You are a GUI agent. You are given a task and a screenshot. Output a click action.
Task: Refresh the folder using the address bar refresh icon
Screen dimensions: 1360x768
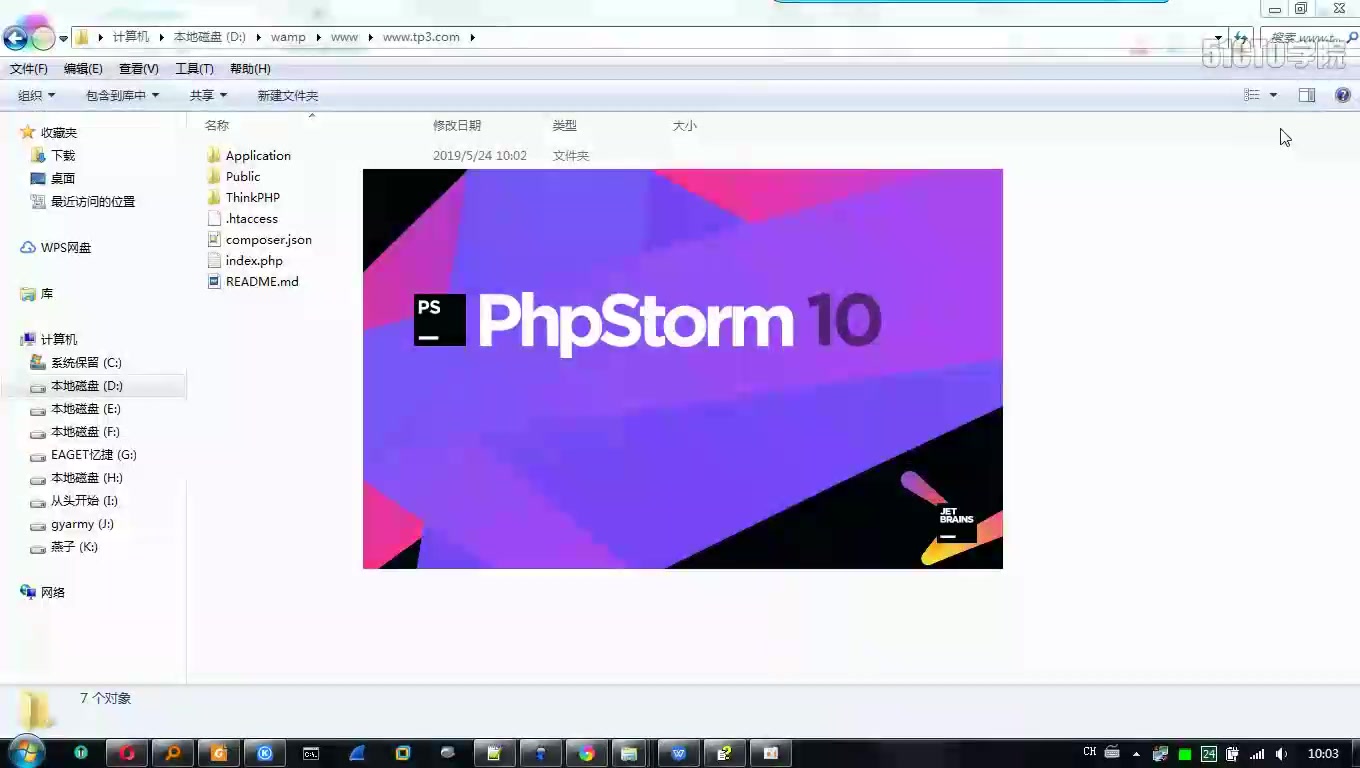click(1241, 38)
